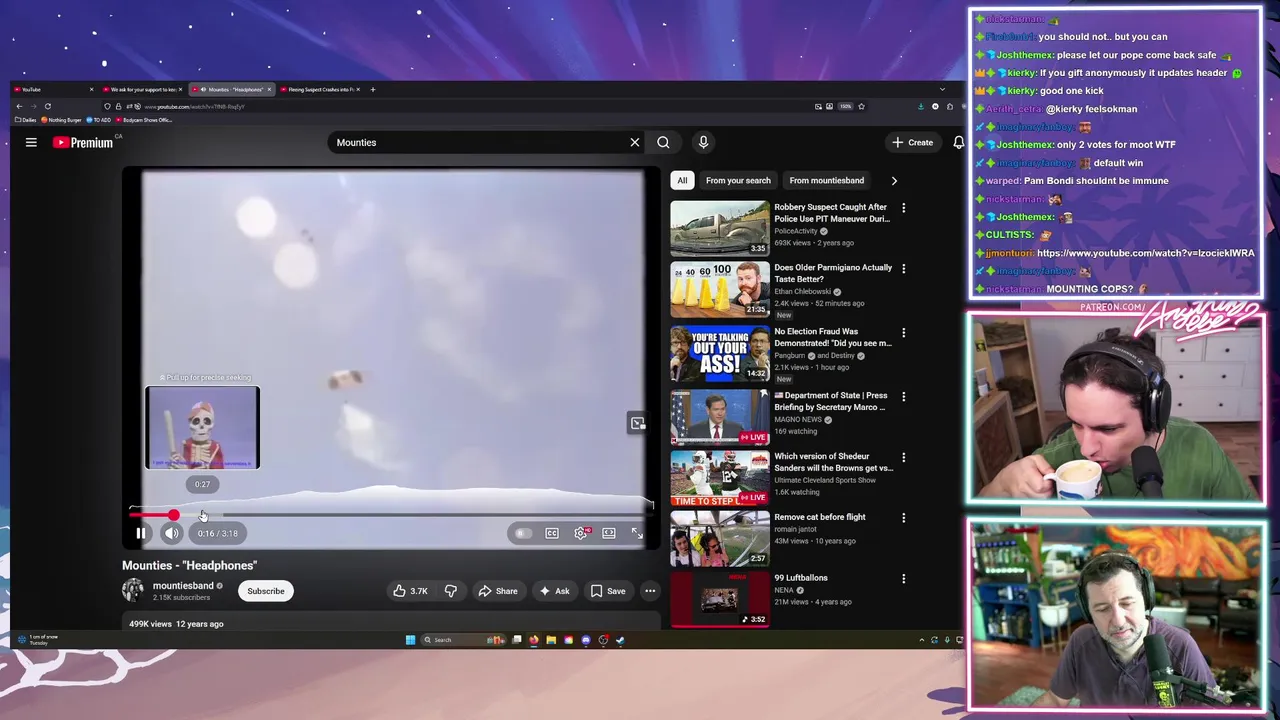Select the From mountiesband chip

tap(826, 180)
